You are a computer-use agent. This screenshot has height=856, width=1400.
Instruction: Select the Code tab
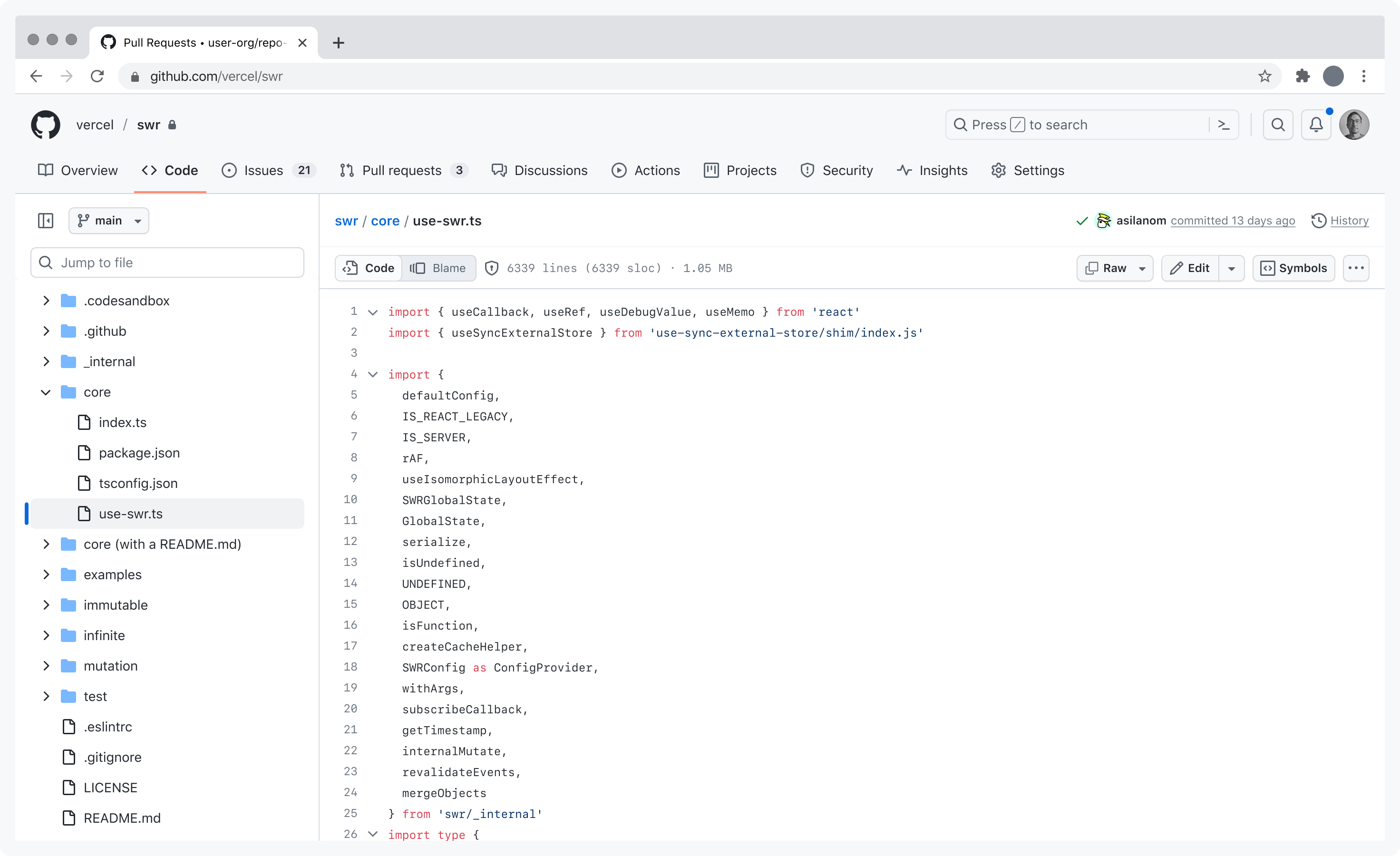[x=170, y=170]
